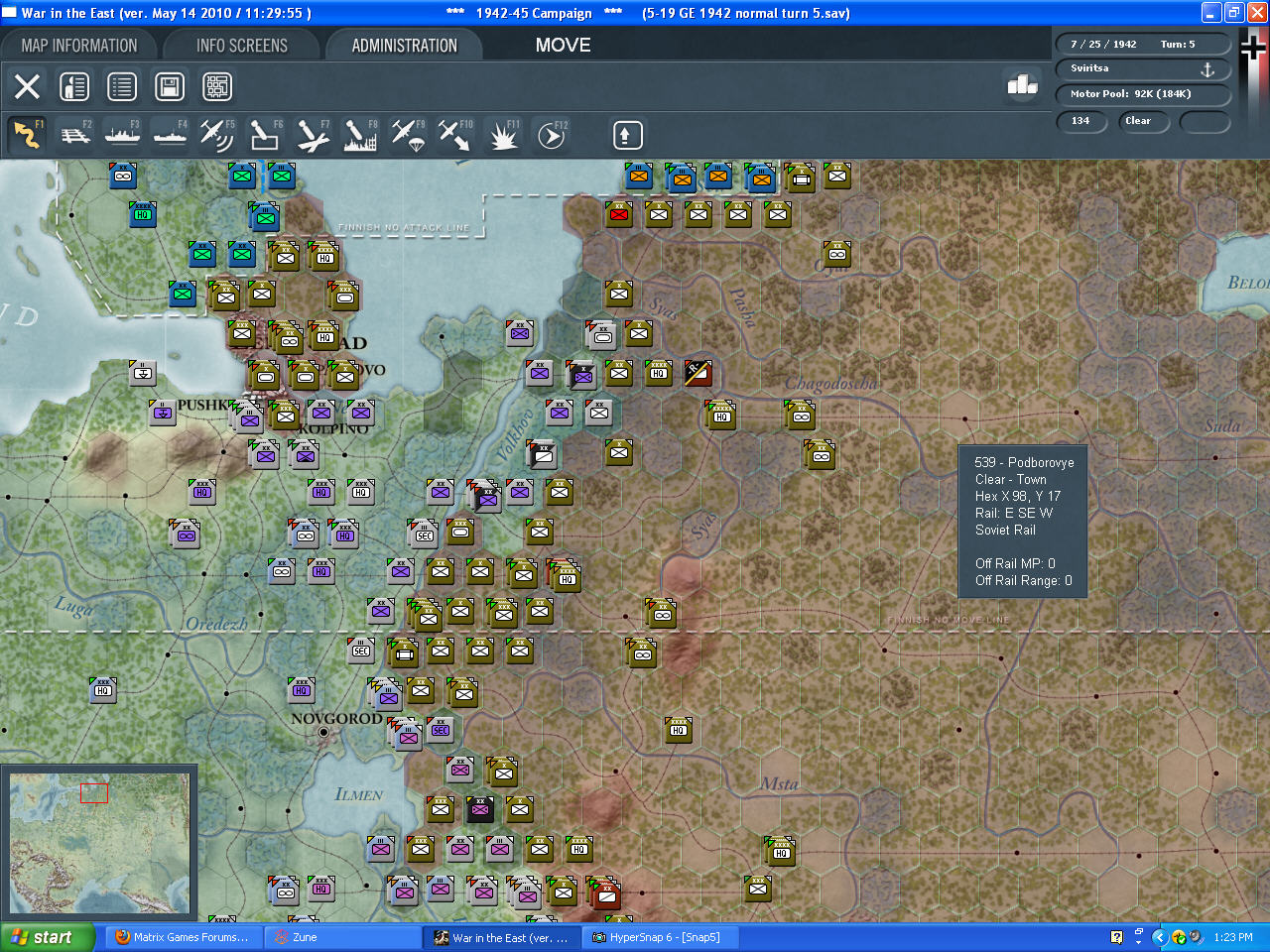Click the F12 circular arrow icon

[551, 135]
